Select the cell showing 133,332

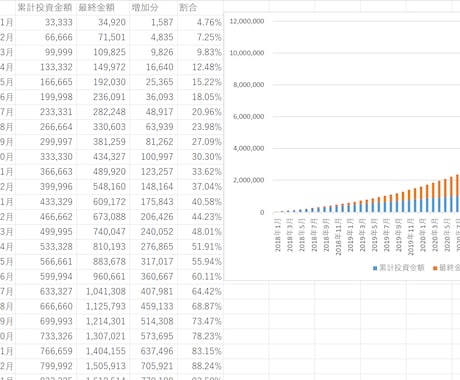[x=46, y=67]
